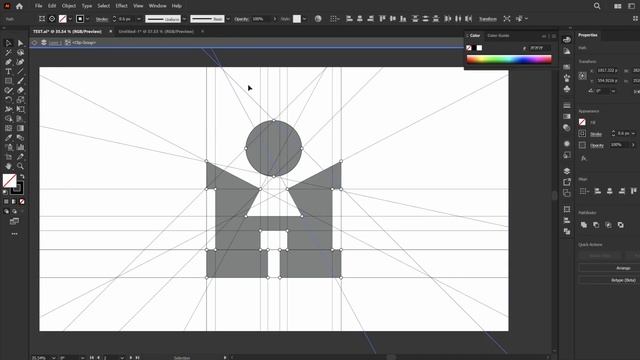Click Pathfinder Minus Front icon
The height and width of the screenshot is (360, 640).
point(596,225)
